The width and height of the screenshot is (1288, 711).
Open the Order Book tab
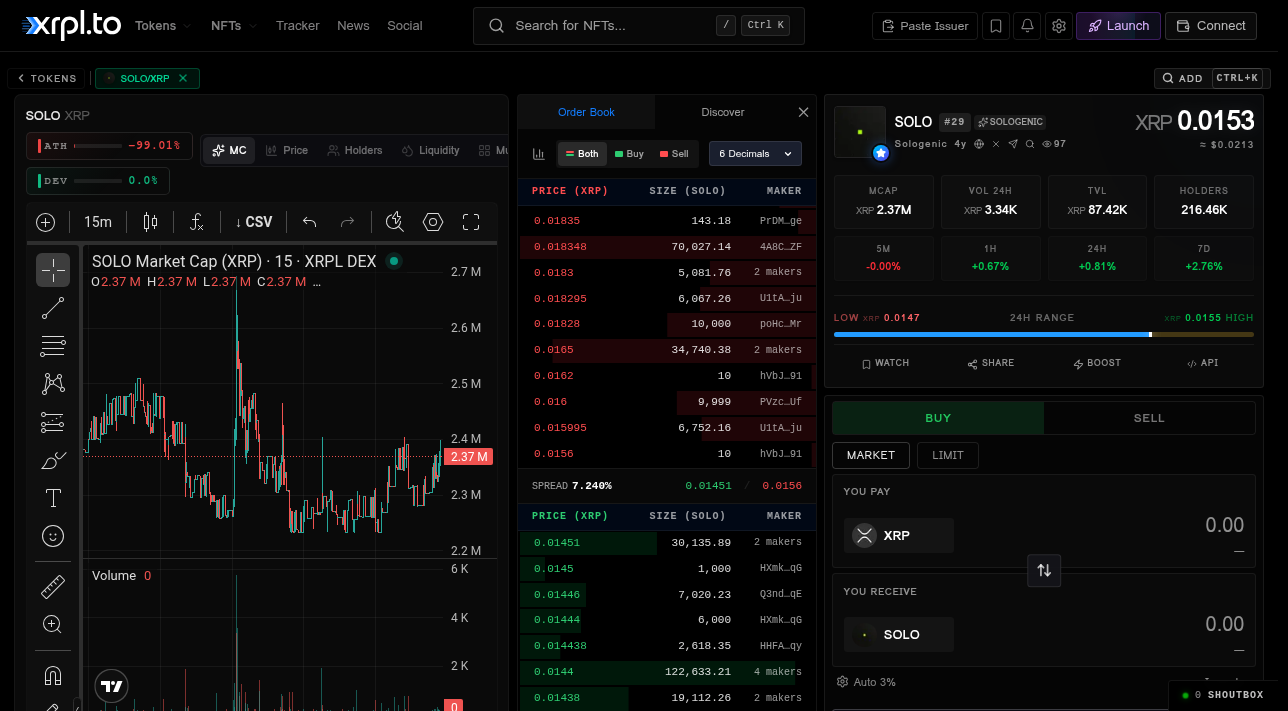pos(586,112)
